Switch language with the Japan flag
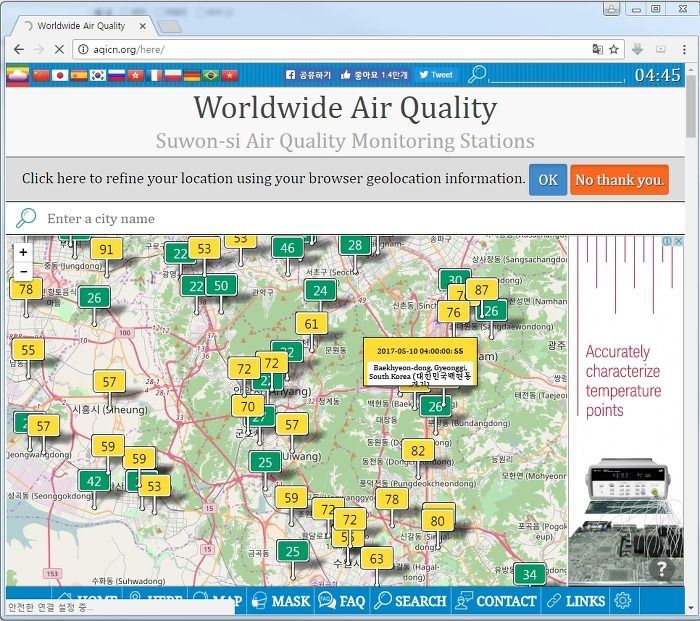 pyautogui.click(x=60, y=75)
